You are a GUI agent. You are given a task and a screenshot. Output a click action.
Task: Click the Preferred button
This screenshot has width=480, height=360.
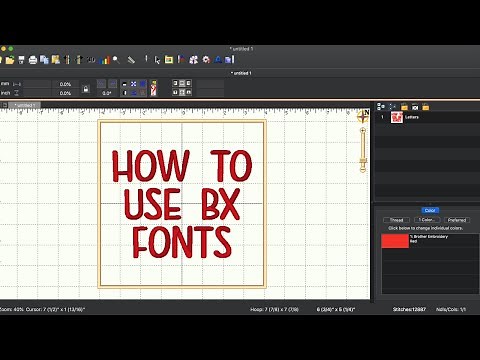pyautogui.click(x=457, y=220)
